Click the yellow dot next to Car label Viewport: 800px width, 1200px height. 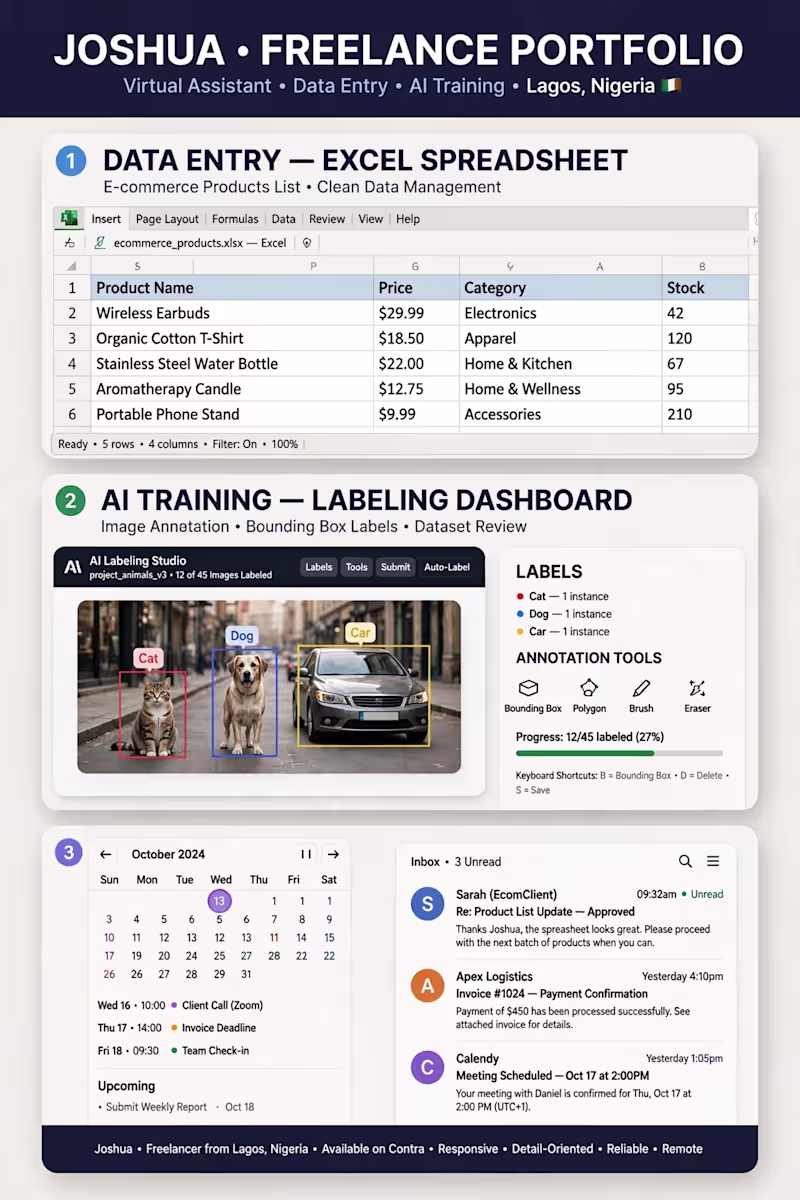coord(520,632)
